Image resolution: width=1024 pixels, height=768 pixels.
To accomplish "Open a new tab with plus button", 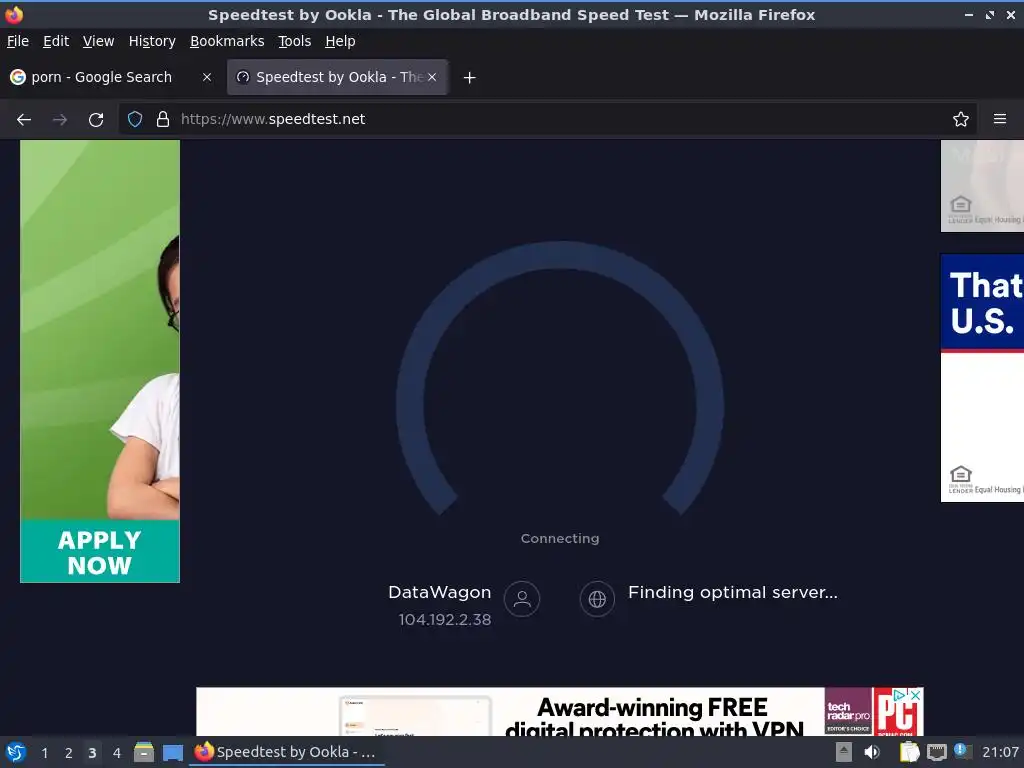I will tap(469, 78).
